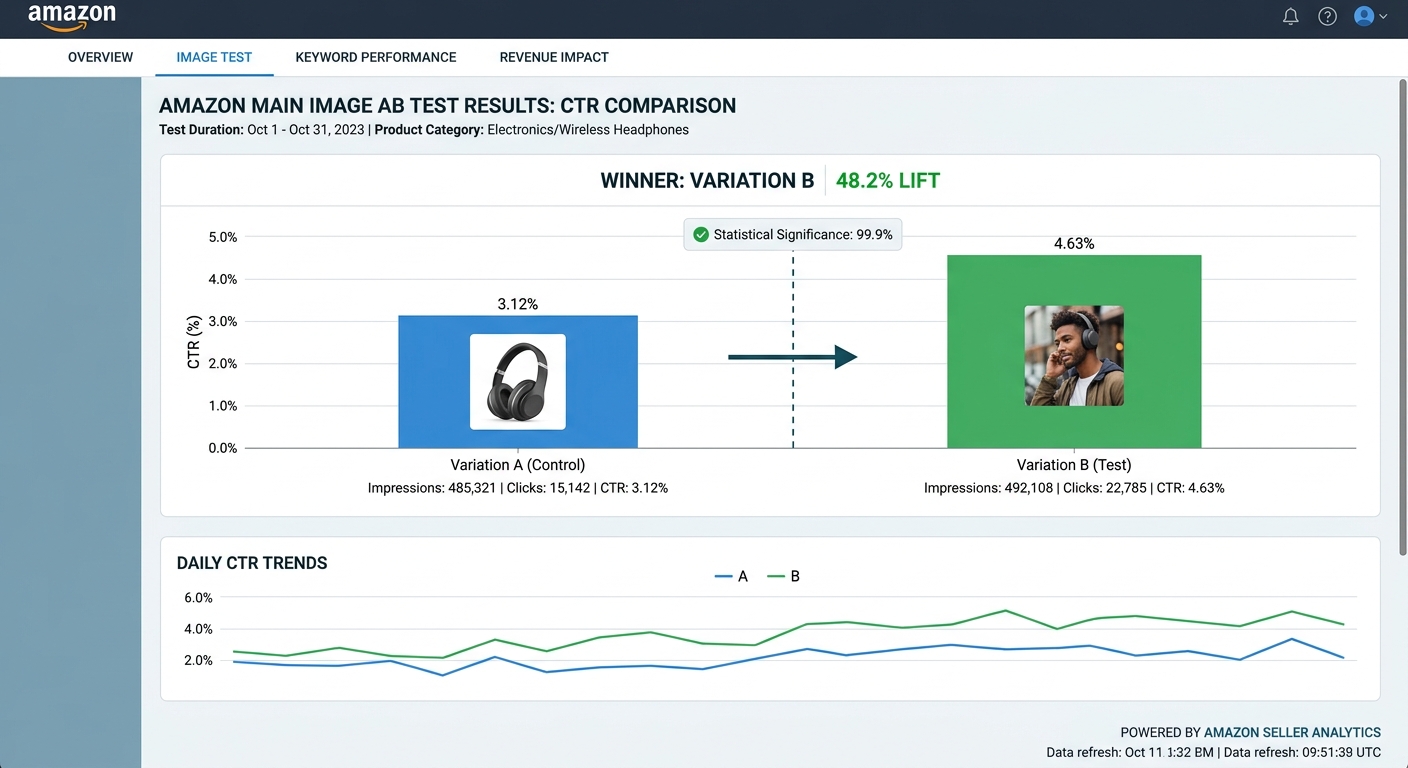Image resolution: width=1408 pixels, height=768 pixels.
Task: Switch to the Overview tab
Action: click(x=100, y=57)
